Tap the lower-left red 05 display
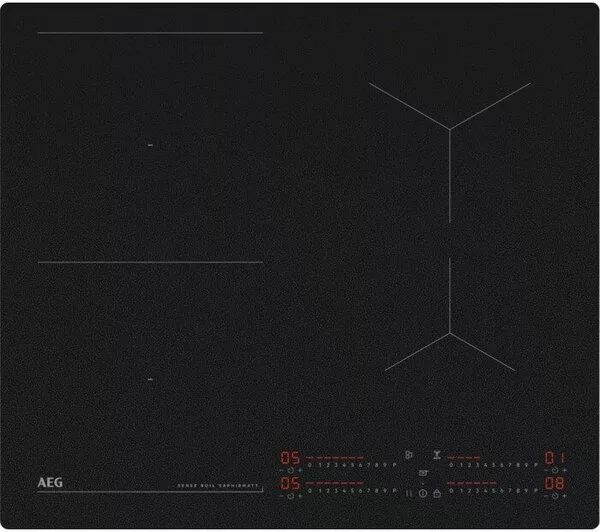600x532 pixels. tap(290, 483)
